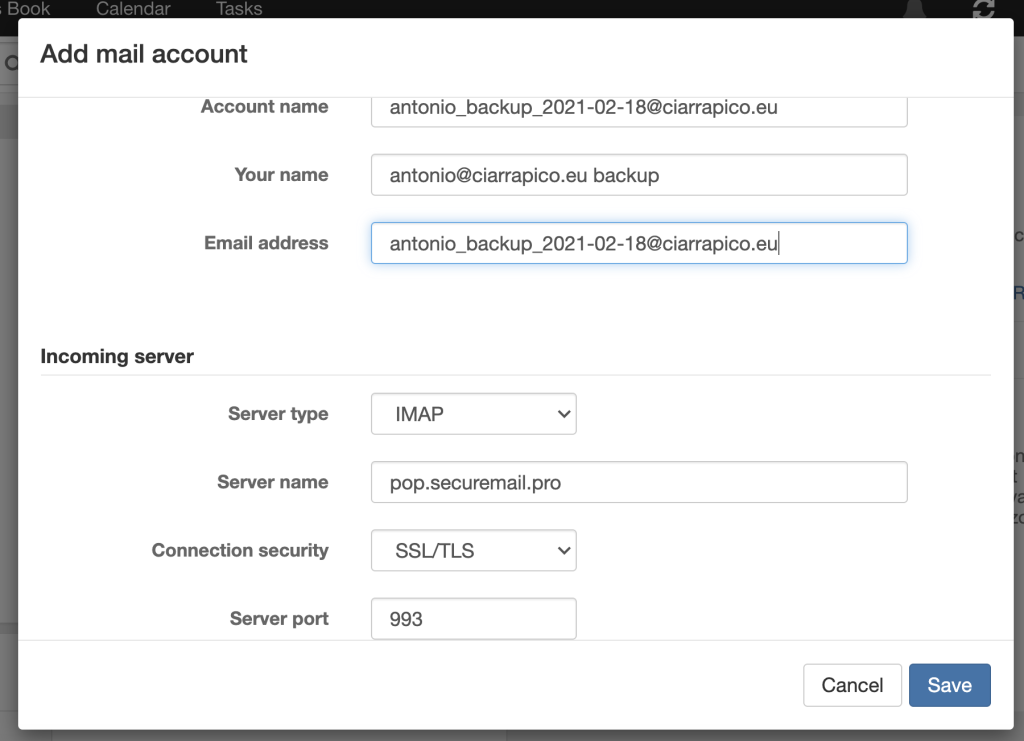Click into the Your name field

coord(638,175)
